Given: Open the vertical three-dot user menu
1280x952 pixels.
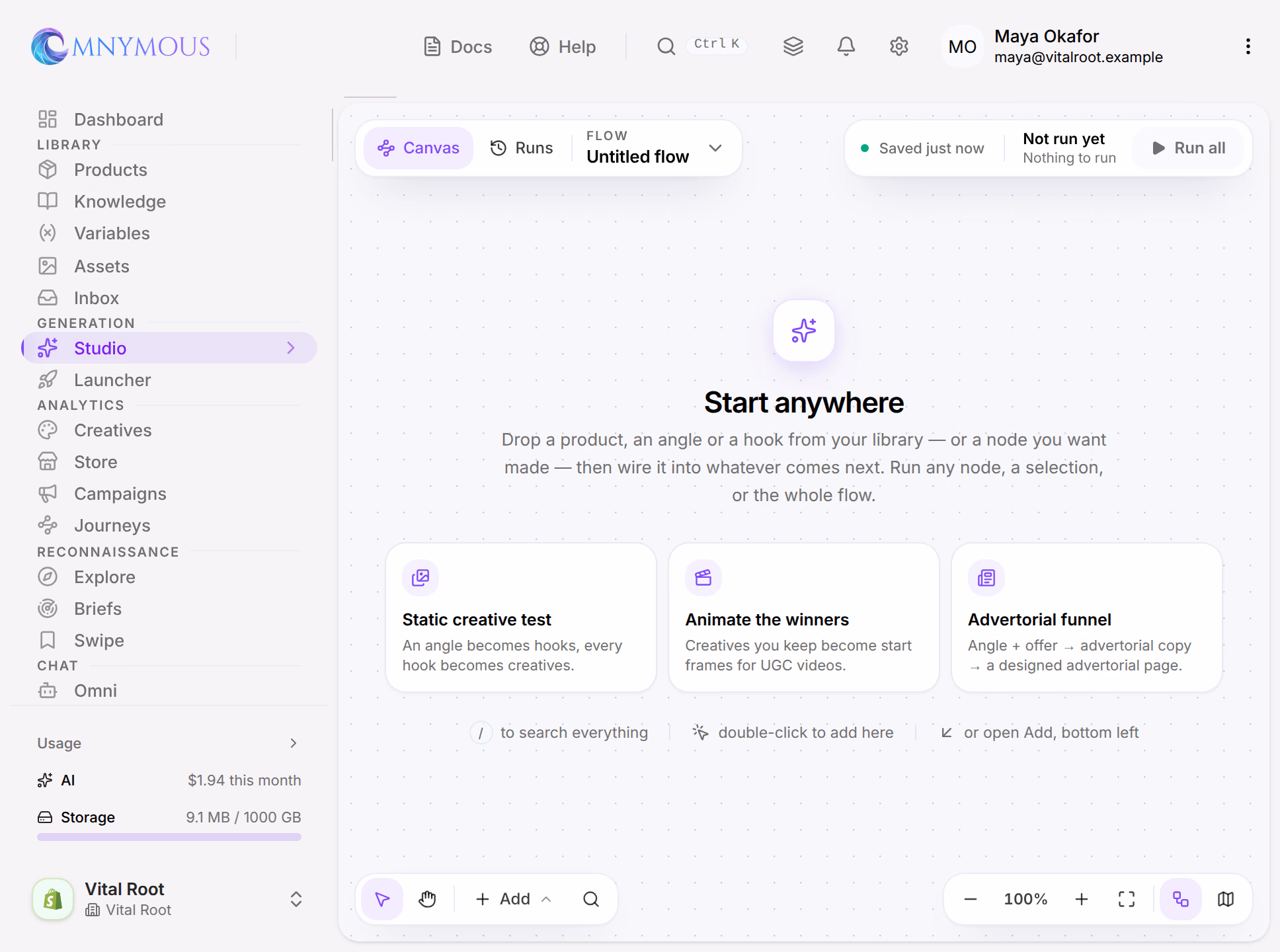Looking at the screenshot, I should (x=1248, y=46).
